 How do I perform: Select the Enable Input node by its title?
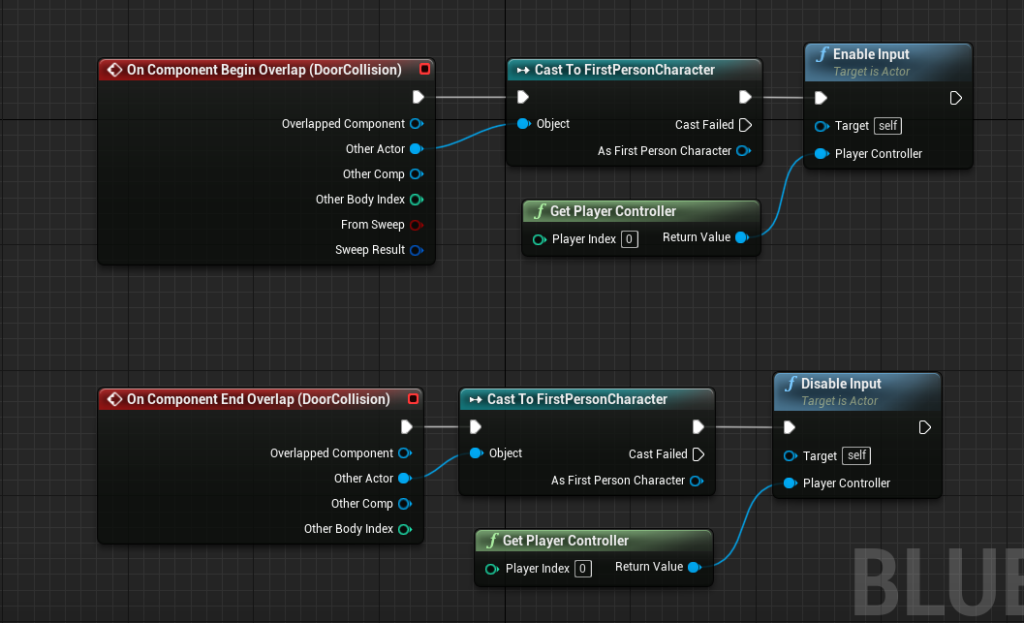tap(870, 55)
